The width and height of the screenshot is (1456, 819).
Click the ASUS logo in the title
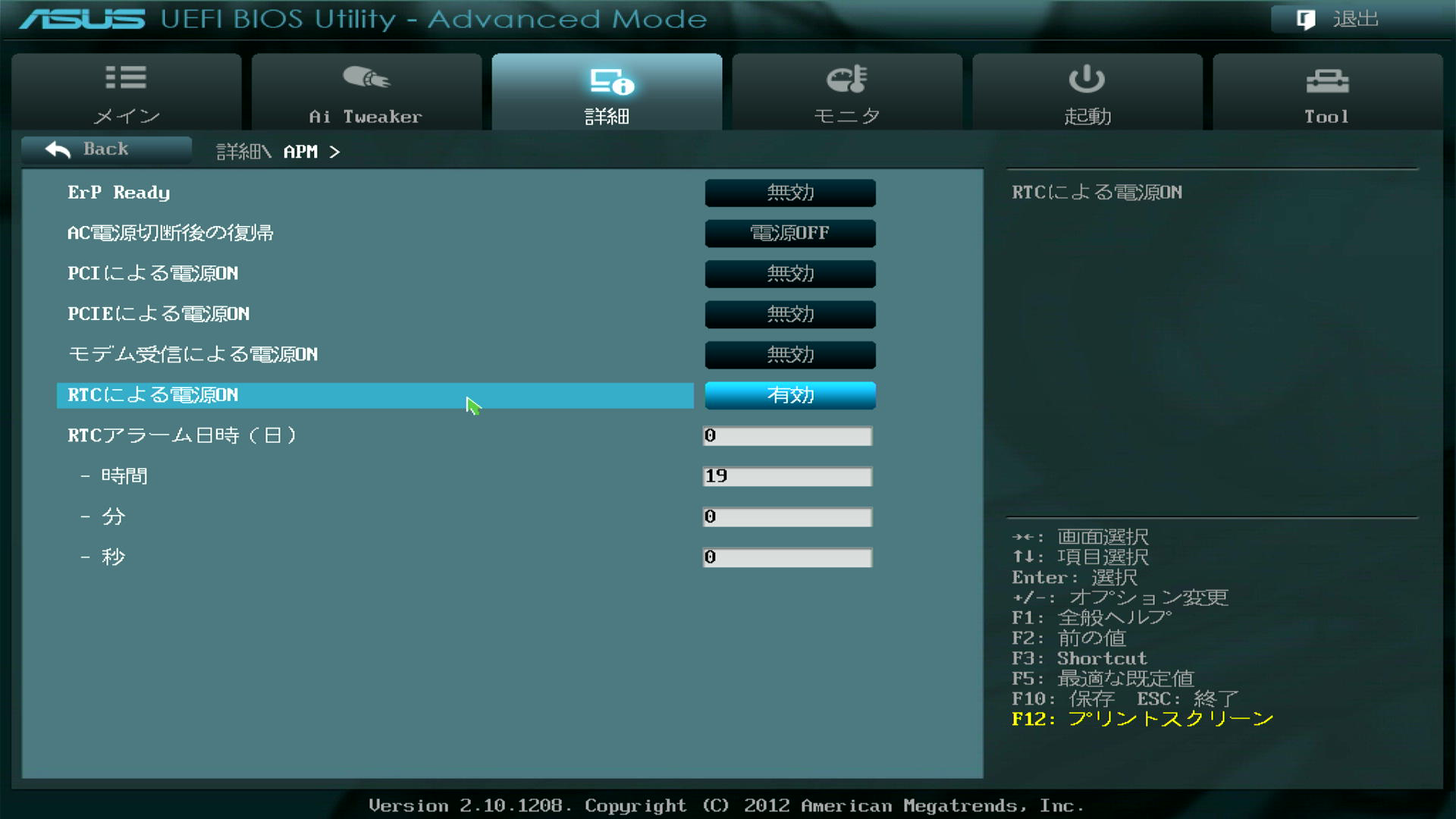[x=82, y=19]
